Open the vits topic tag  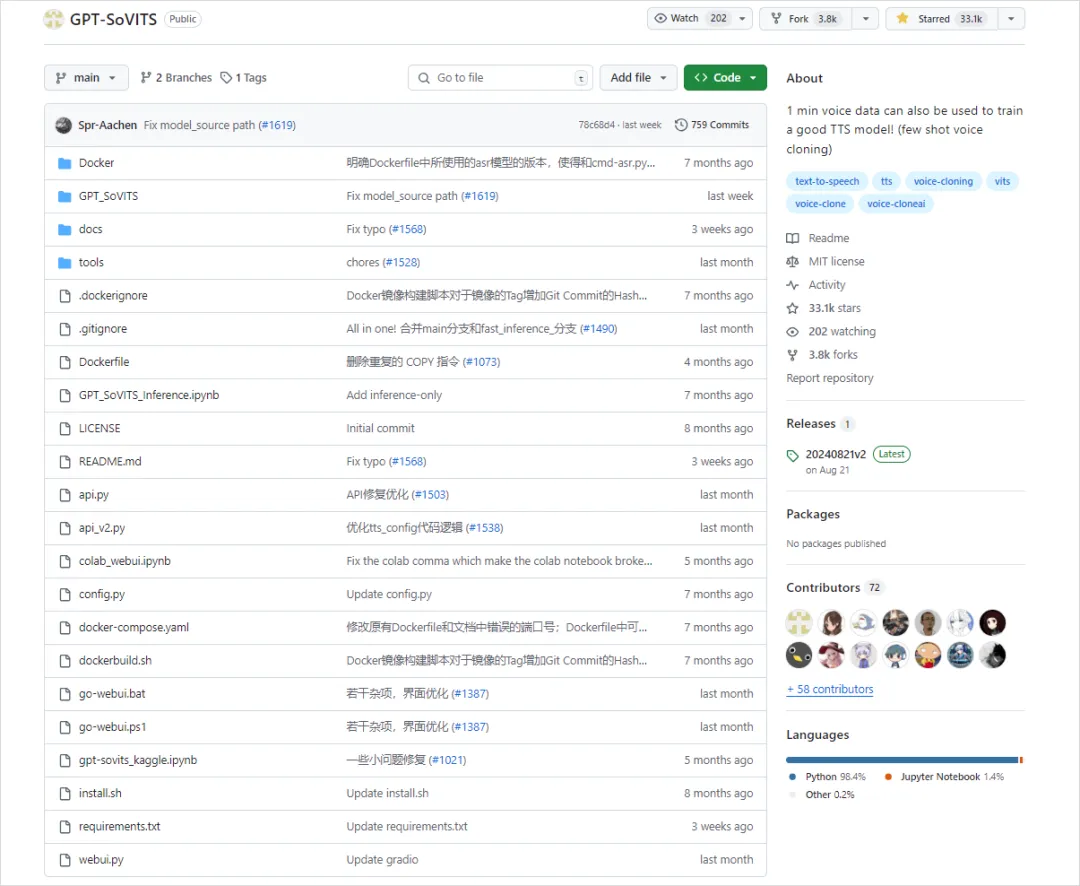tap(1002, 181)
